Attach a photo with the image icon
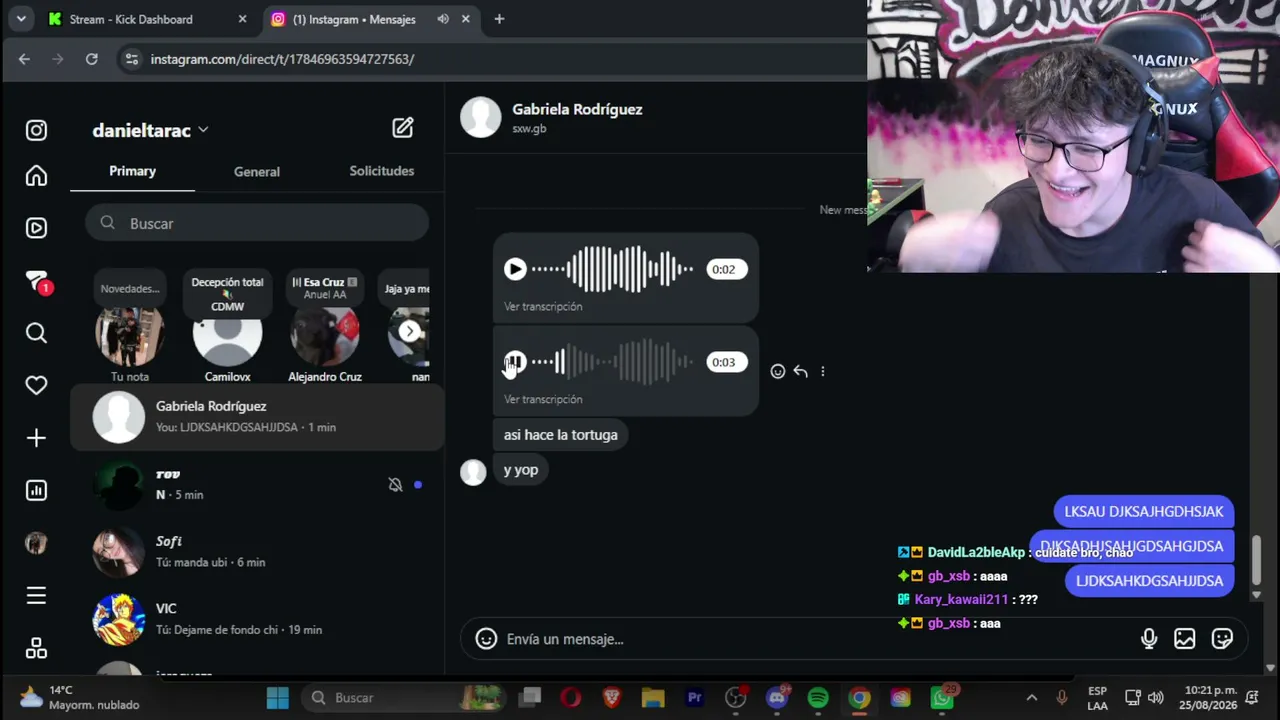Viewport: 1280px width, 720px height. 1185,639
